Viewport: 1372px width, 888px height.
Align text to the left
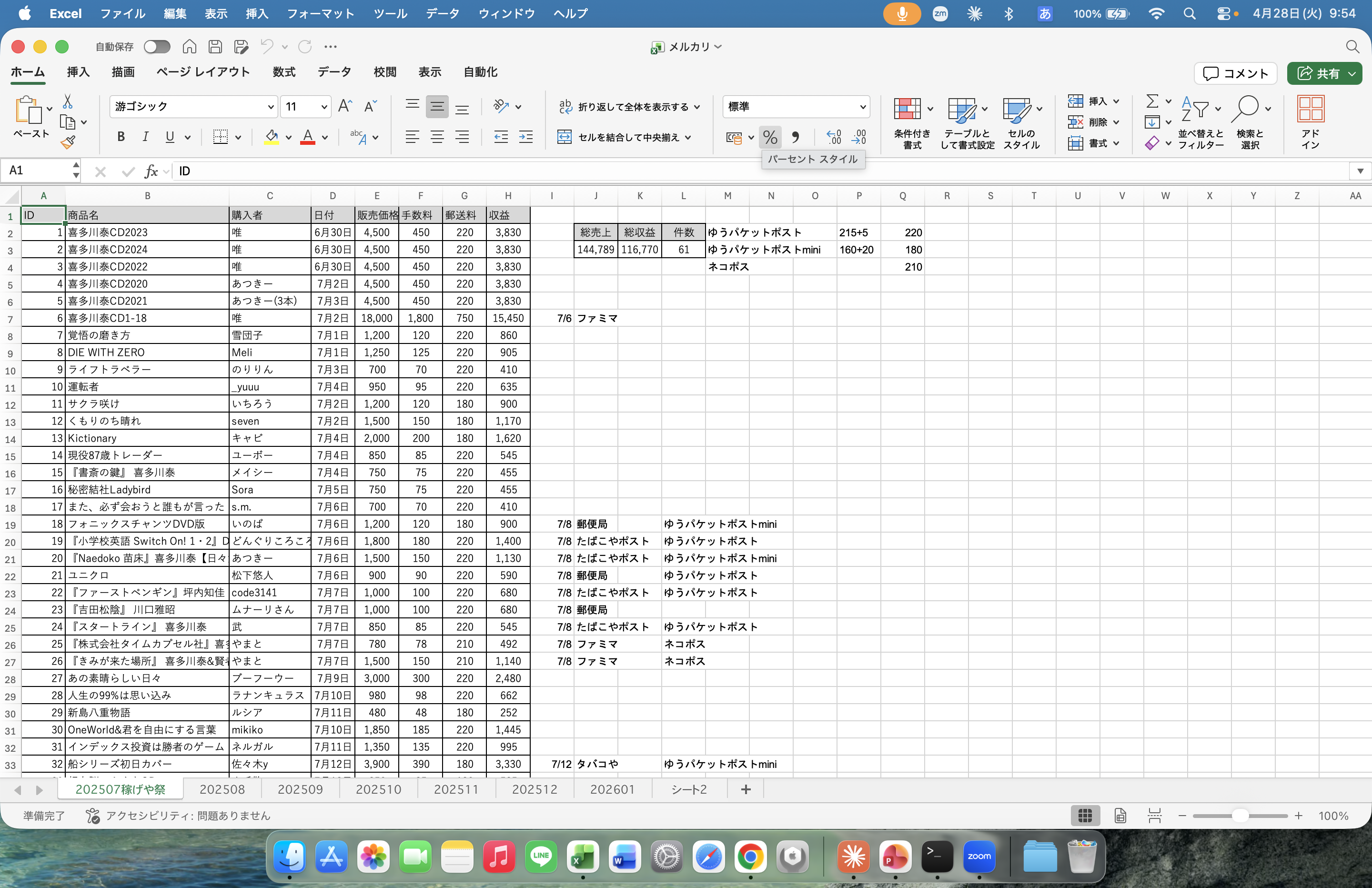[412, 137]
